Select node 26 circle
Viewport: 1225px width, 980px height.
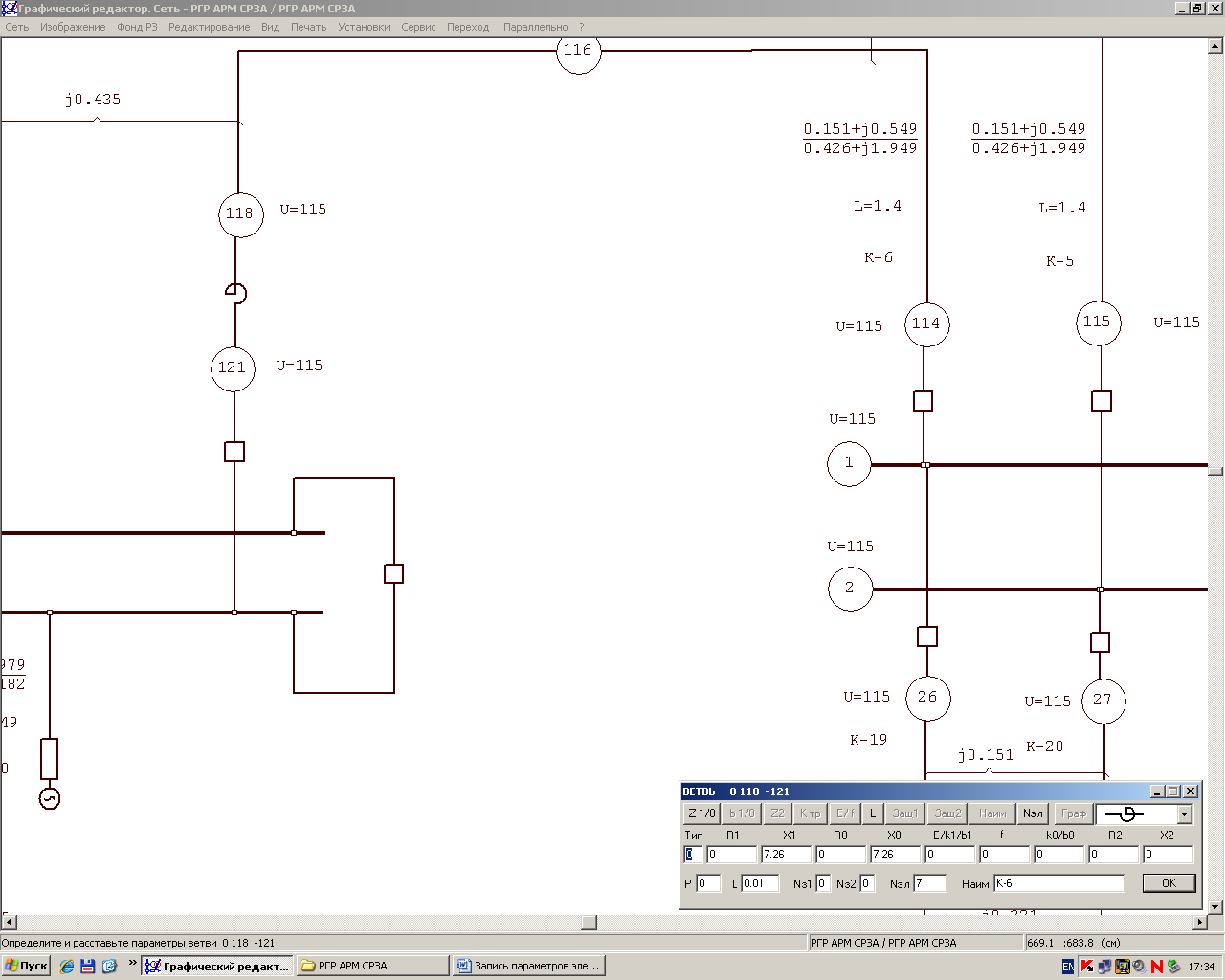click(927, 698)
